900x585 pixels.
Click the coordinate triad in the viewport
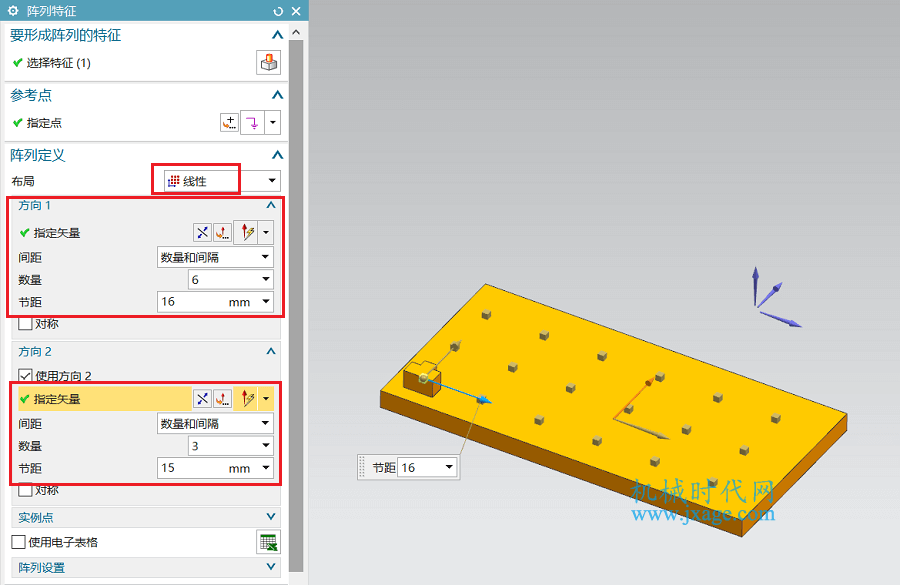coord(777,297)
